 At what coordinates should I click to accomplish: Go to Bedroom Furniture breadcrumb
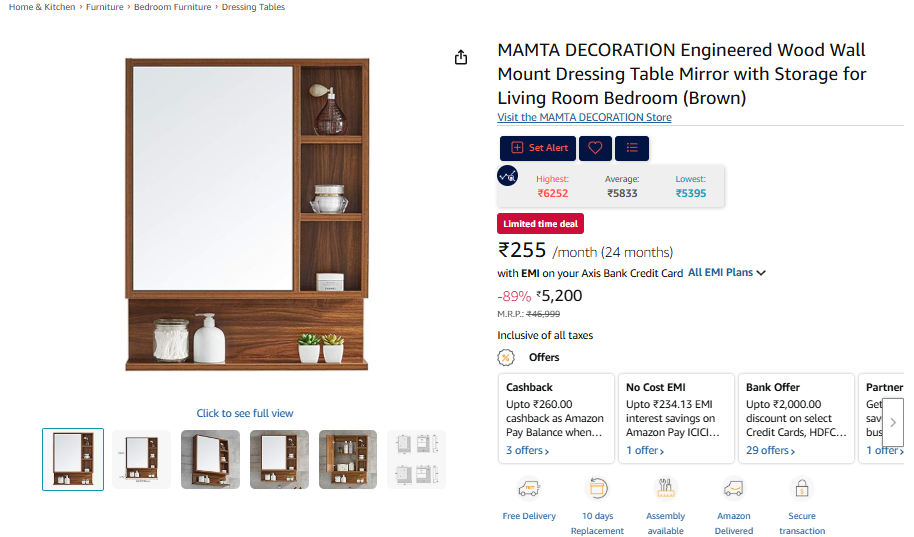click(x=173, y=7)
